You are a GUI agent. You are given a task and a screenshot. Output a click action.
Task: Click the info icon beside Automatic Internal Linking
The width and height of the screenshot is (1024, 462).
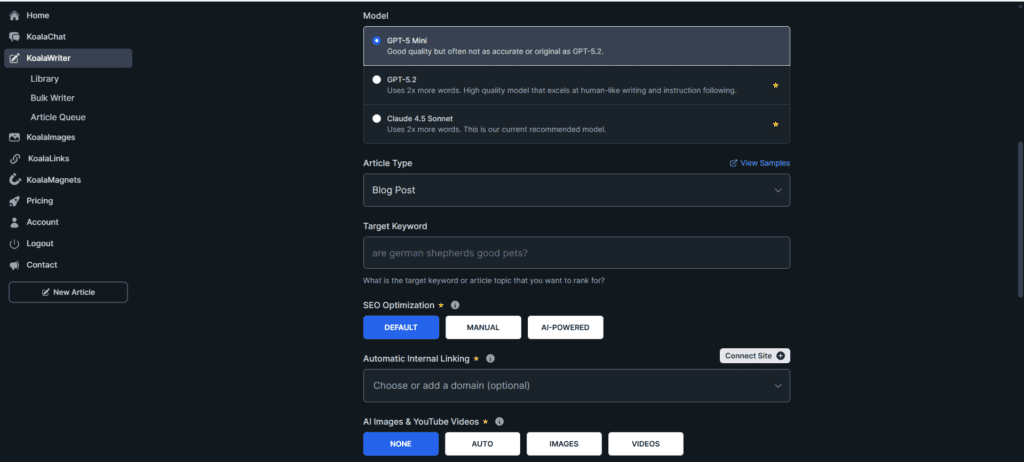click(x=490, y=359)
